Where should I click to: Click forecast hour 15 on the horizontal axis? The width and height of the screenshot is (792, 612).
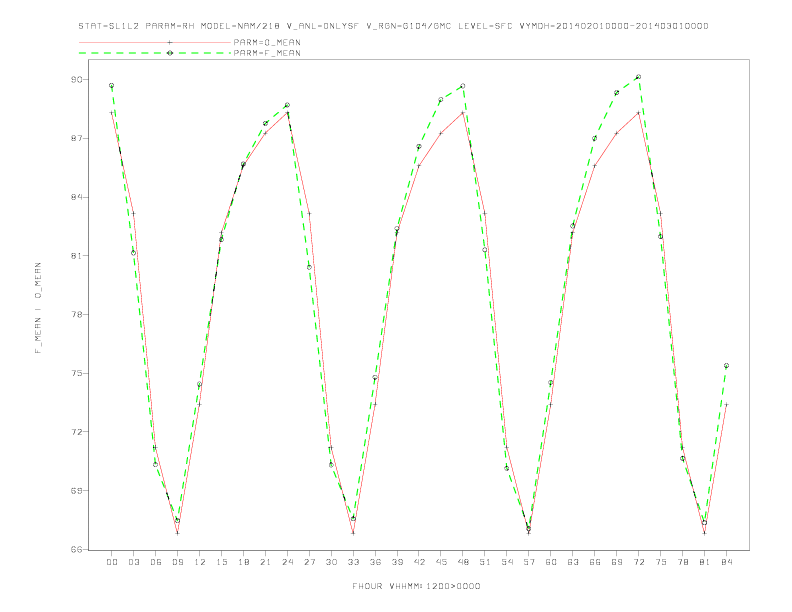[x=221, y=562]
